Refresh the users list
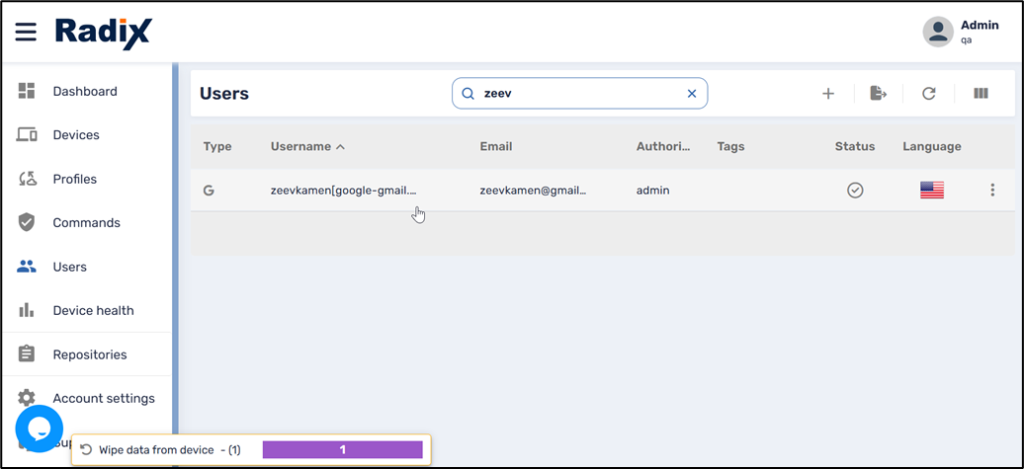 pos(929,94)
